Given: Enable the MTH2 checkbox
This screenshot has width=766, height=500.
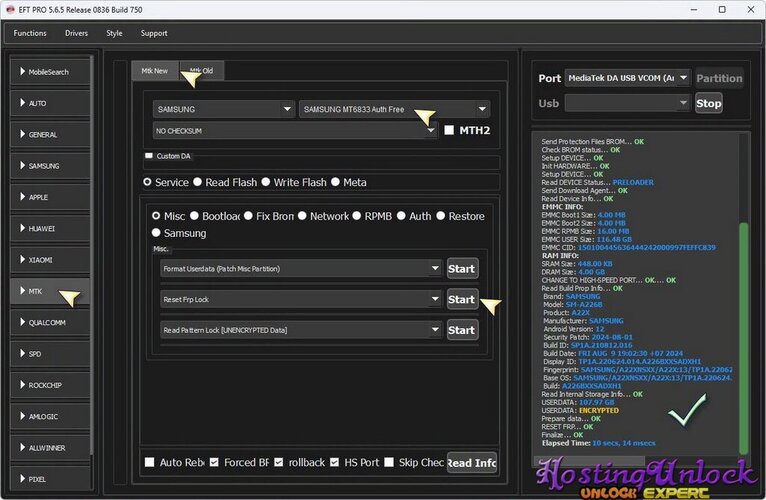Looking at the screenshot, I should tap(449, 130).
